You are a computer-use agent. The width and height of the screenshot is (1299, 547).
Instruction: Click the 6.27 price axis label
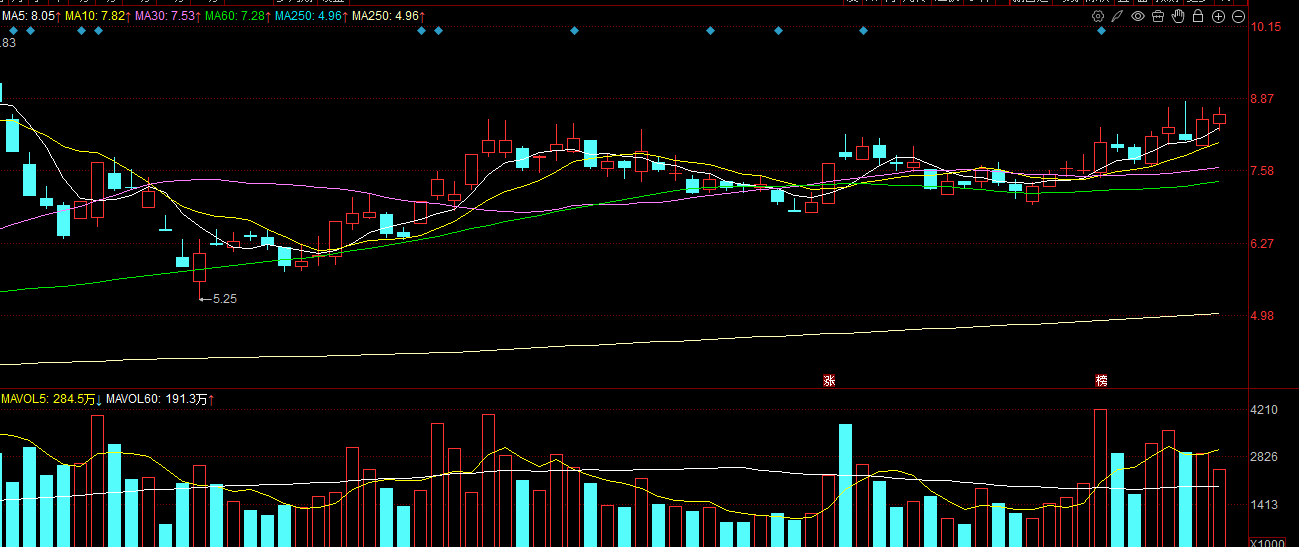(x=1264, y=244)
